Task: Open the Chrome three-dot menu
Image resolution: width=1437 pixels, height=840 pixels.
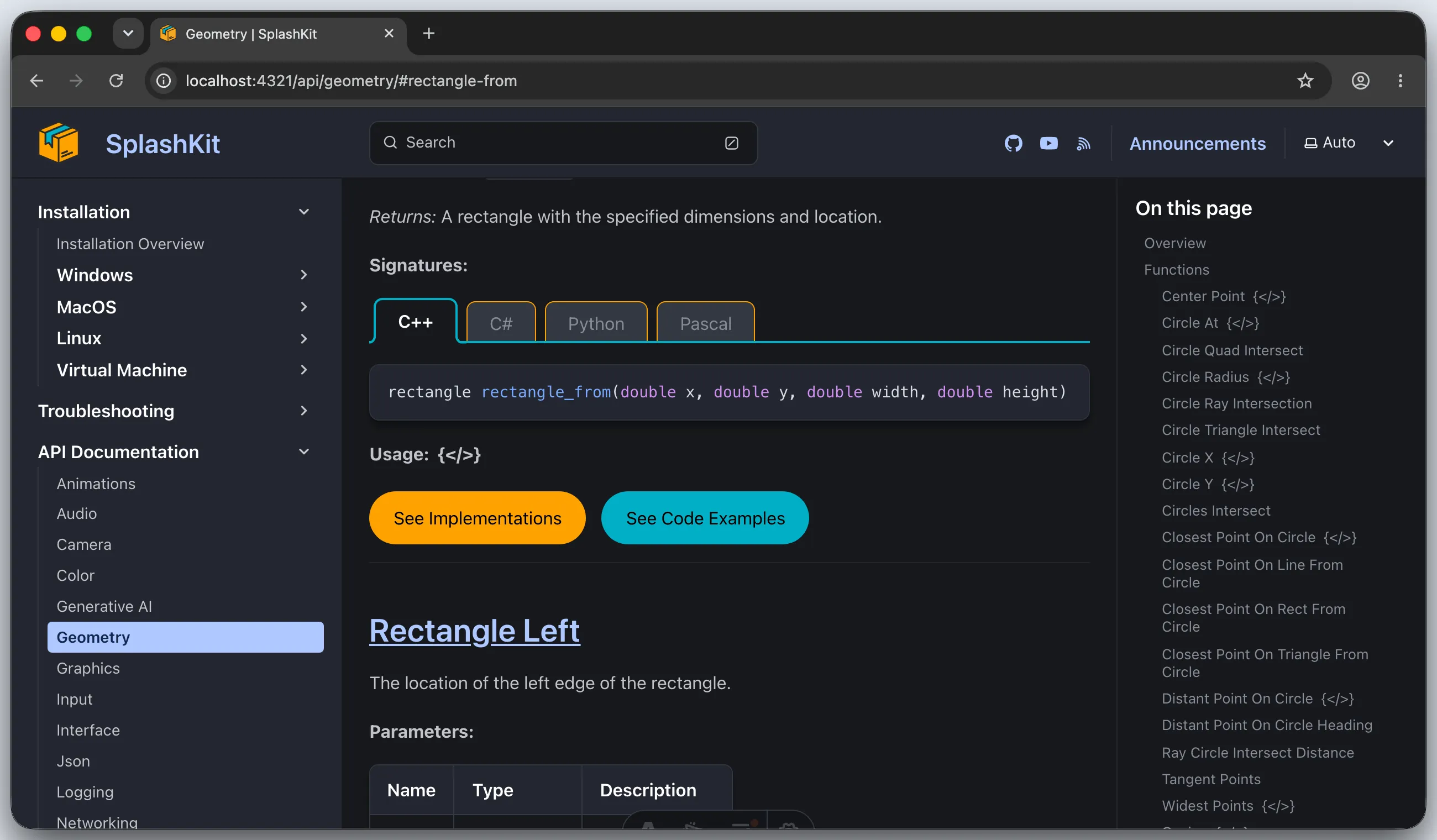Action: pyautogui.click(x=1401, y=80)
